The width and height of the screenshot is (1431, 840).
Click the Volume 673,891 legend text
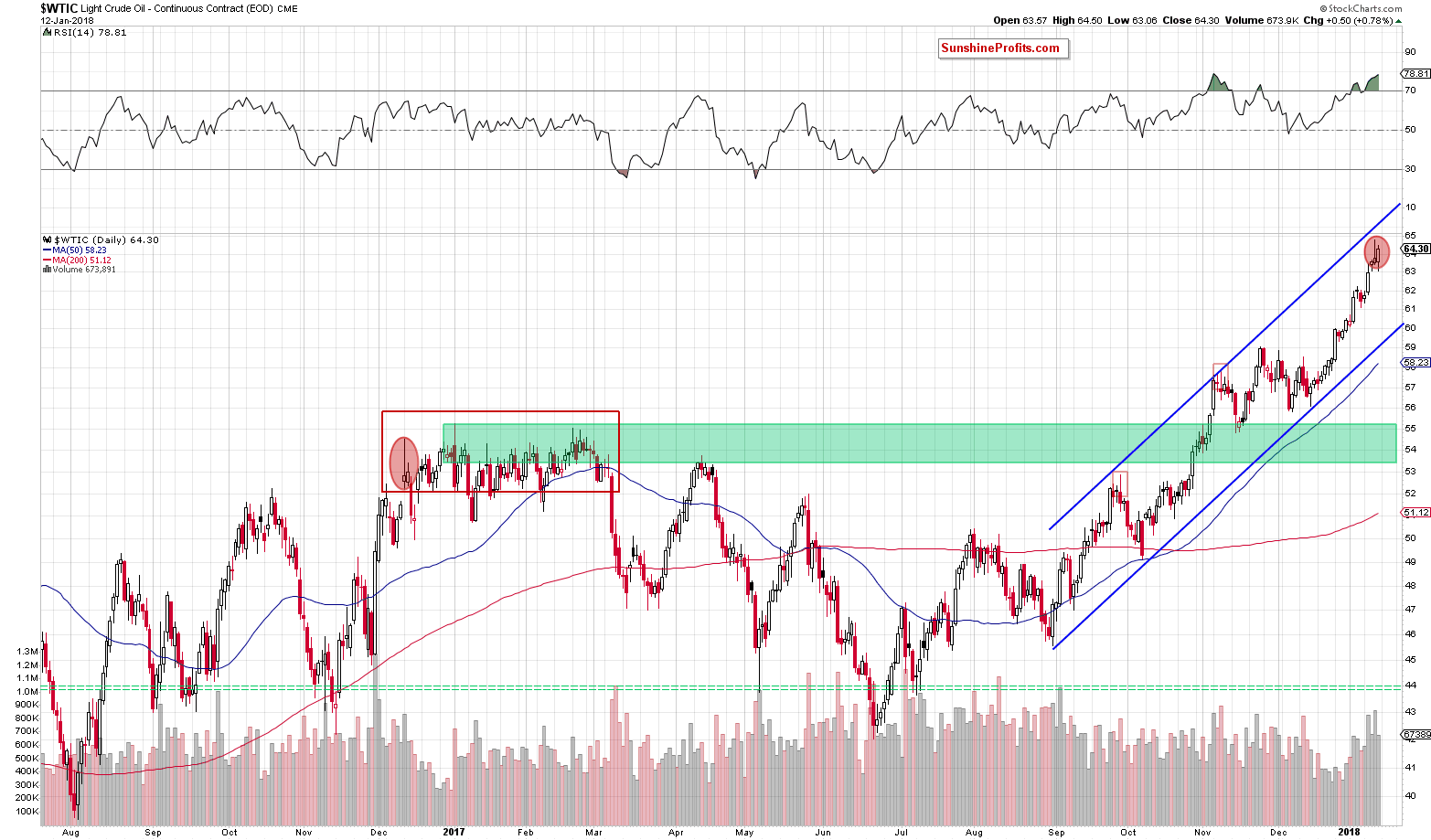tap(84, 270)
